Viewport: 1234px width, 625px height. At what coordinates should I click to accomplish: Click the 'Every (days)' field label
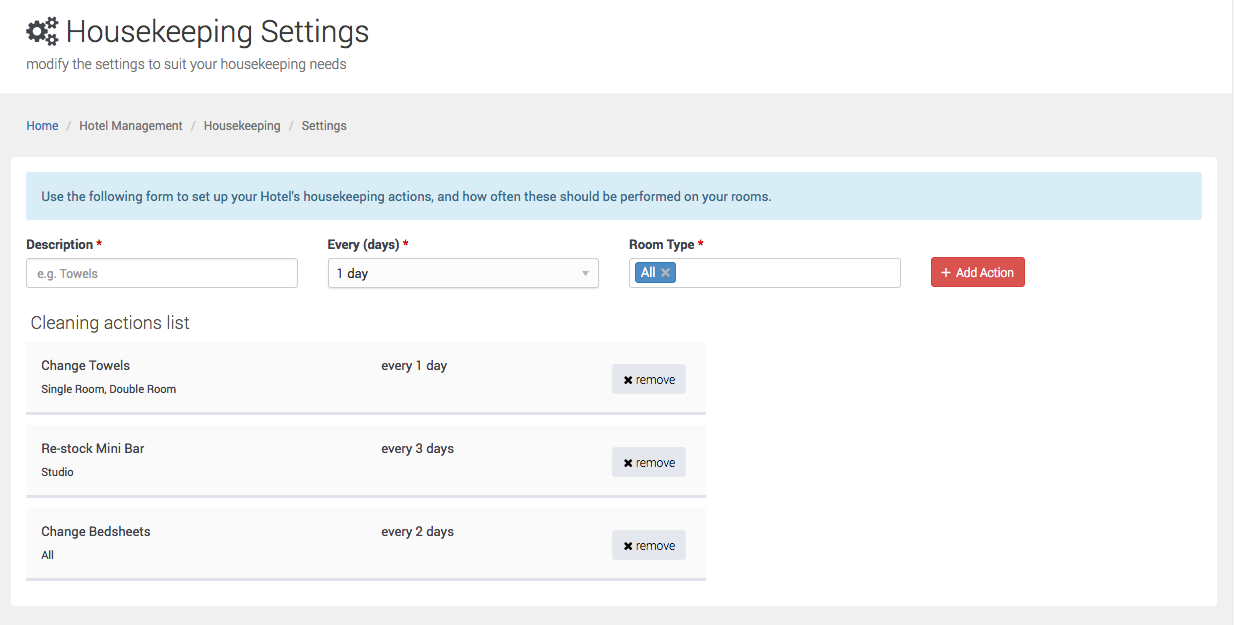pos(364,245)
